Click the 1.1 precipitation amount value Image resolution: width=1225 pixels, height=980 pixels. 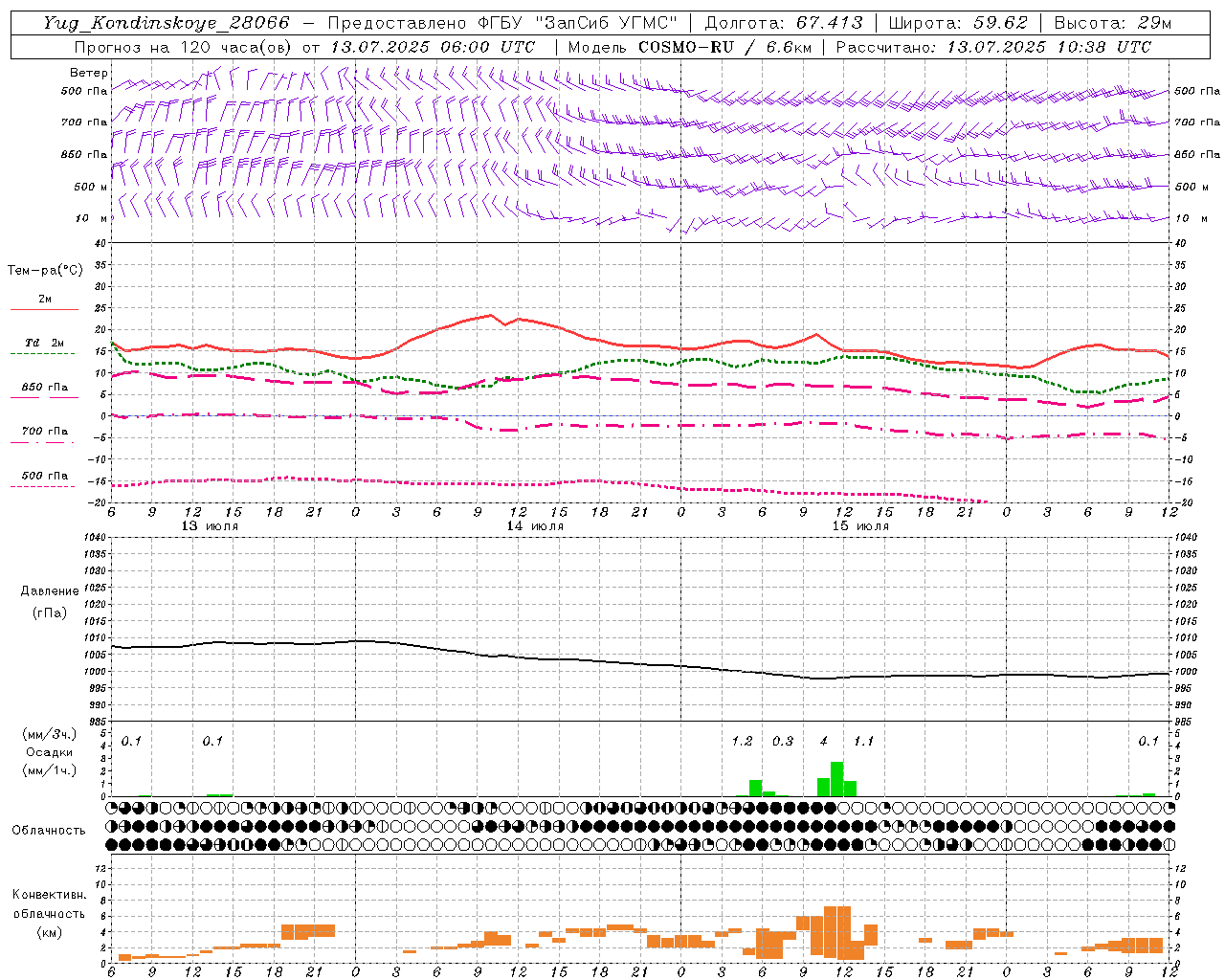(x=863, y=741)
